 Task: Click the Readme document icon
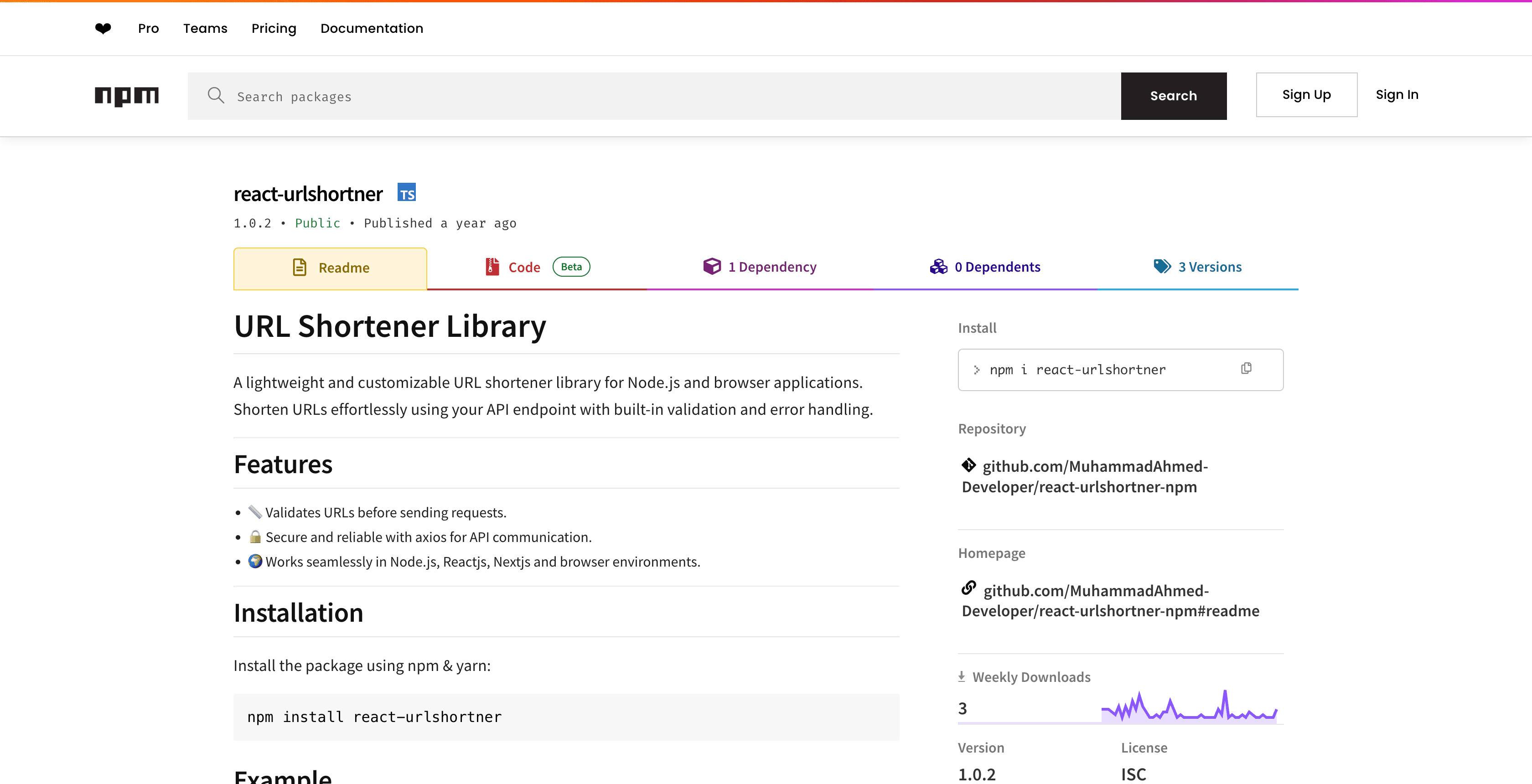pyautogui.click(x=300, y=267)
